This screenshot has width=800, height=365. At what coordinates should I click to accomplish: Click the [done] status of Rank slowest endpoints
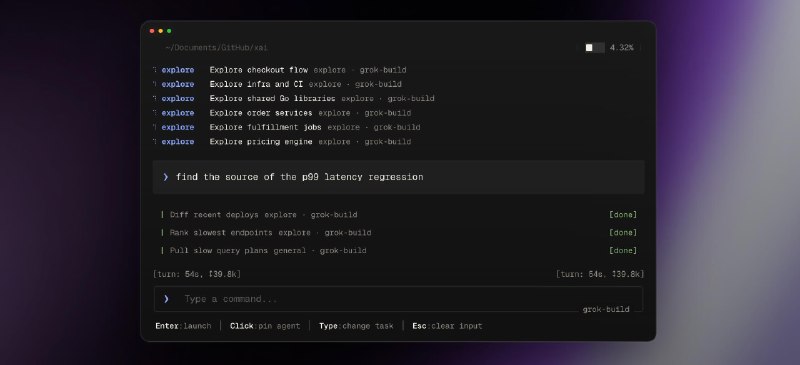[x=623, y=233]
